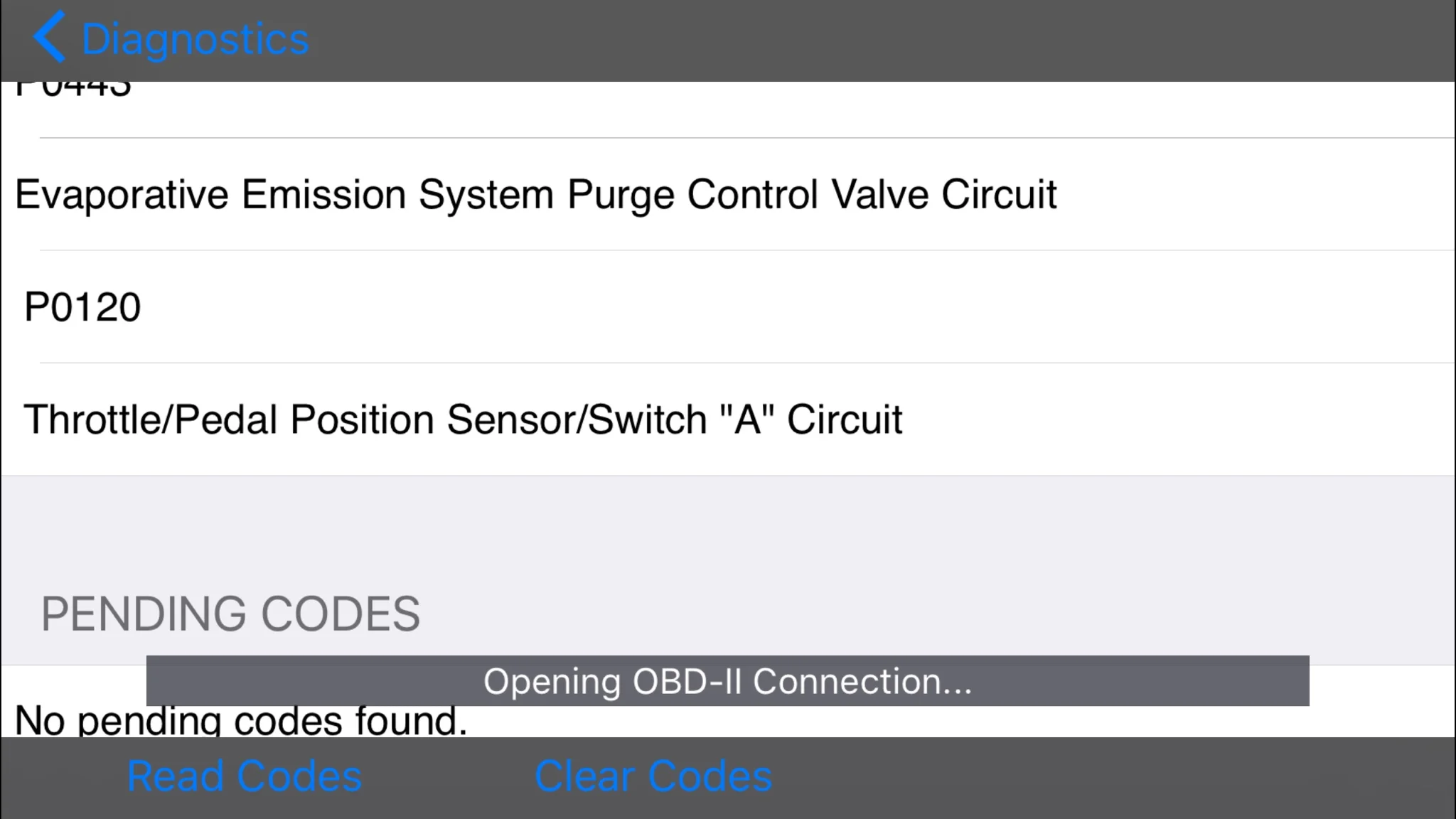Click the word Throttle/Pedal in the sensor row
The height and width of the screenshot is (819, 1456).
(150, 419)
